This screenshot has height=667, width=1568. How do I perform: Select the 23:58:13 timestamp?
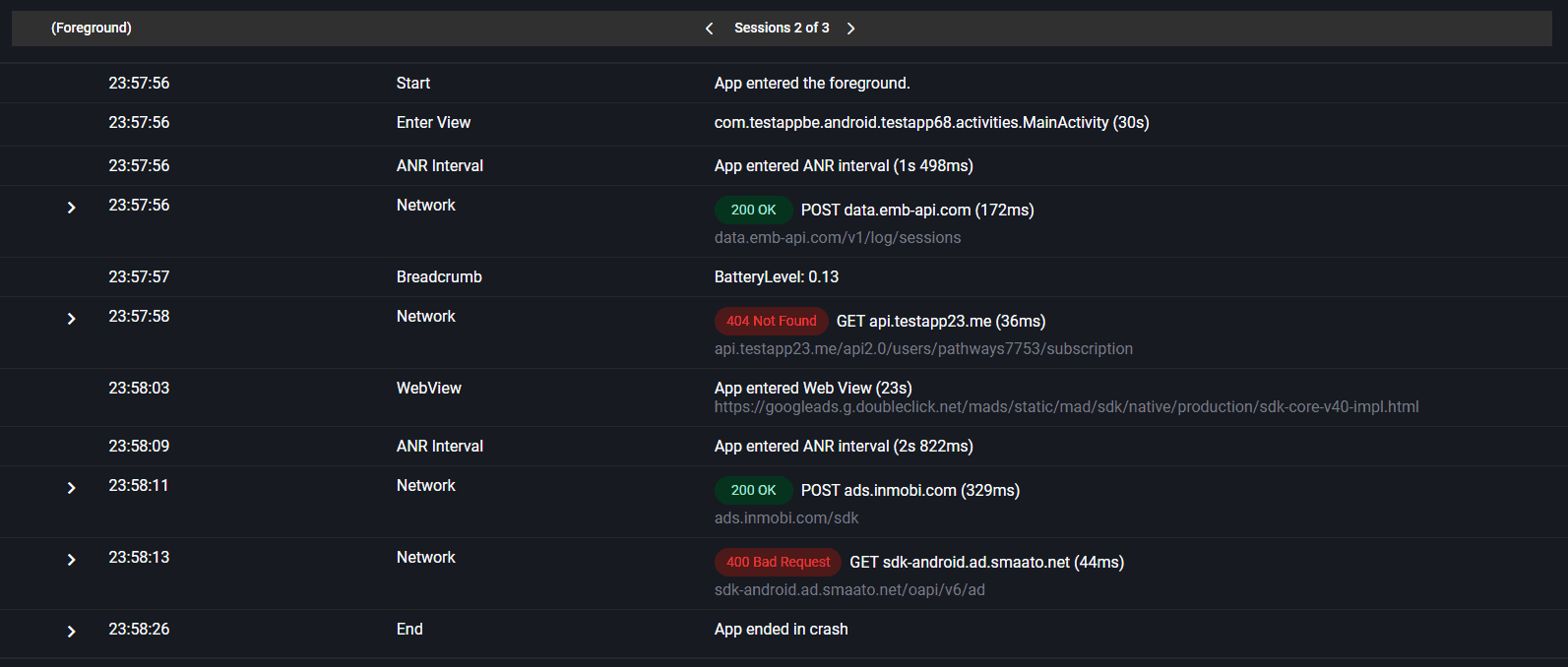pyautogui.click(x=139, y=558)
